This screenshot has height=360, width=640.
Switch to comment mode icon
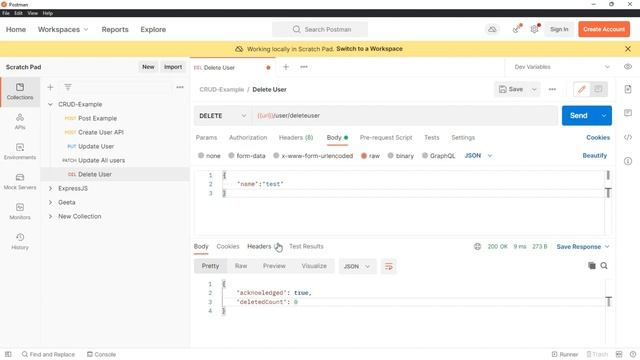click(598, 89)
